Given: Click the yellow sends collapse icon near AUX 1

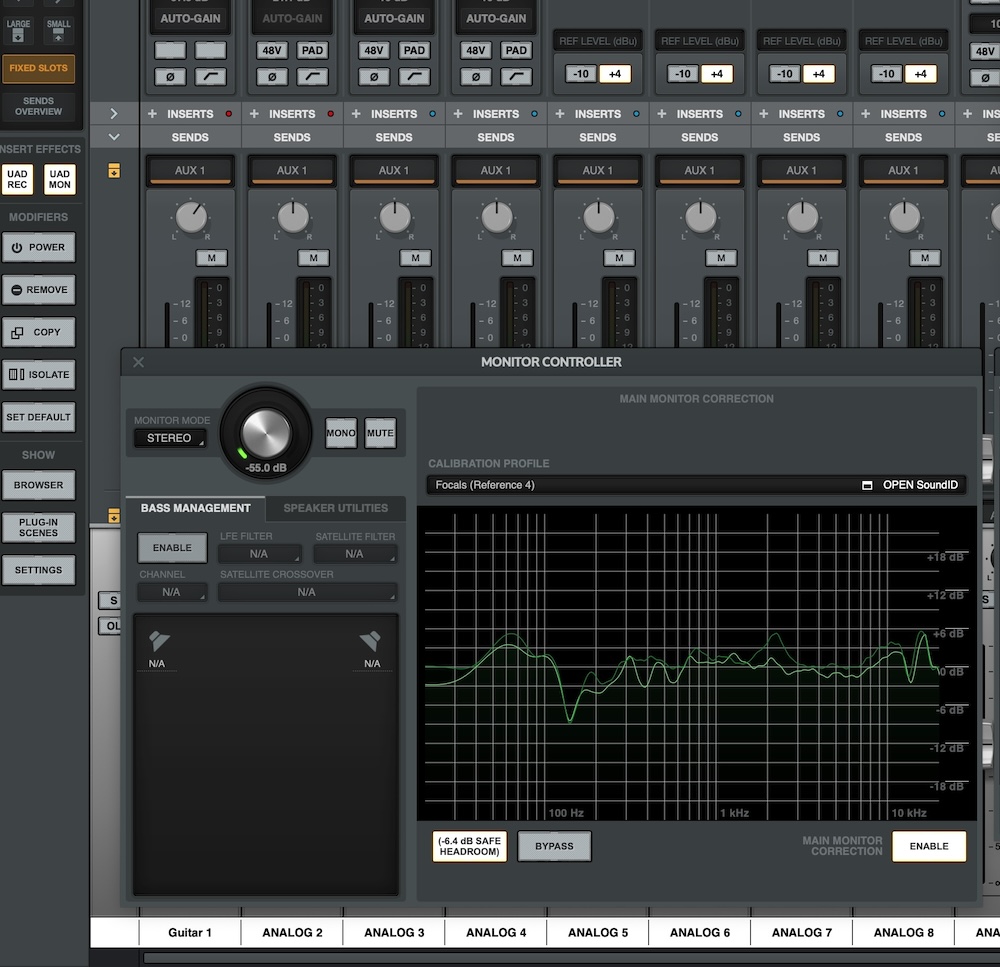Looking at the screenshot, I should [x=114, y=171].
